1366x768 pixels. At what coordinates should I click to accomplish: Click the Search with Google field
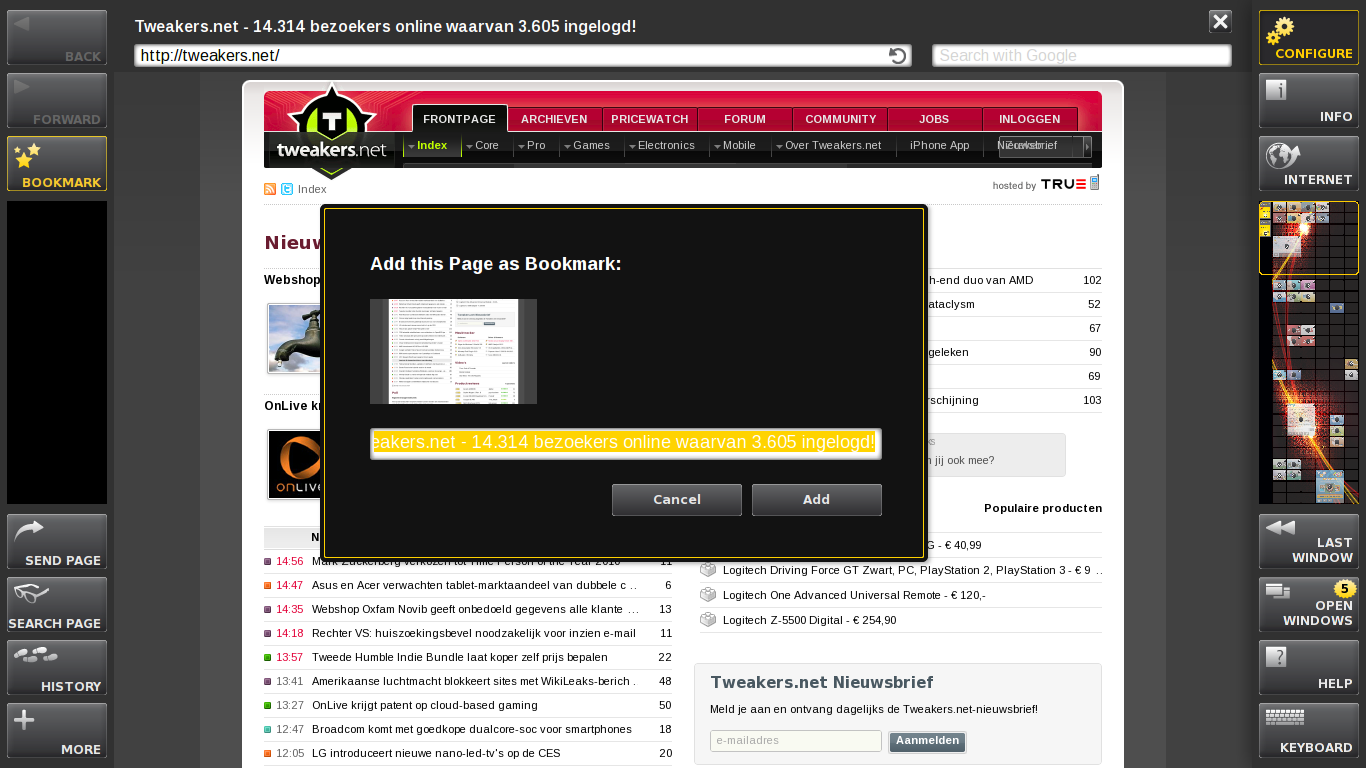pyautogui.click(x=1082, y=56)
